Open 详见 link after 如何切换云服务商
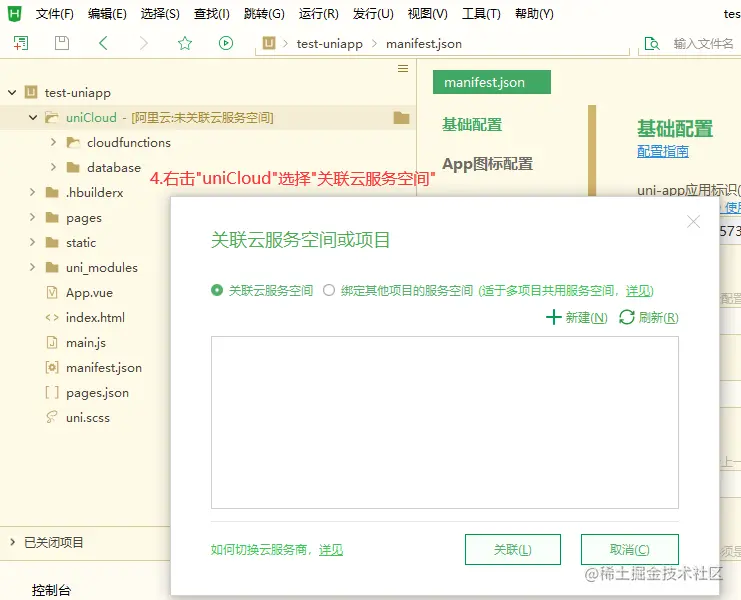Image resolution: width=741 pixels, height=600 pixels. (331, 549)
